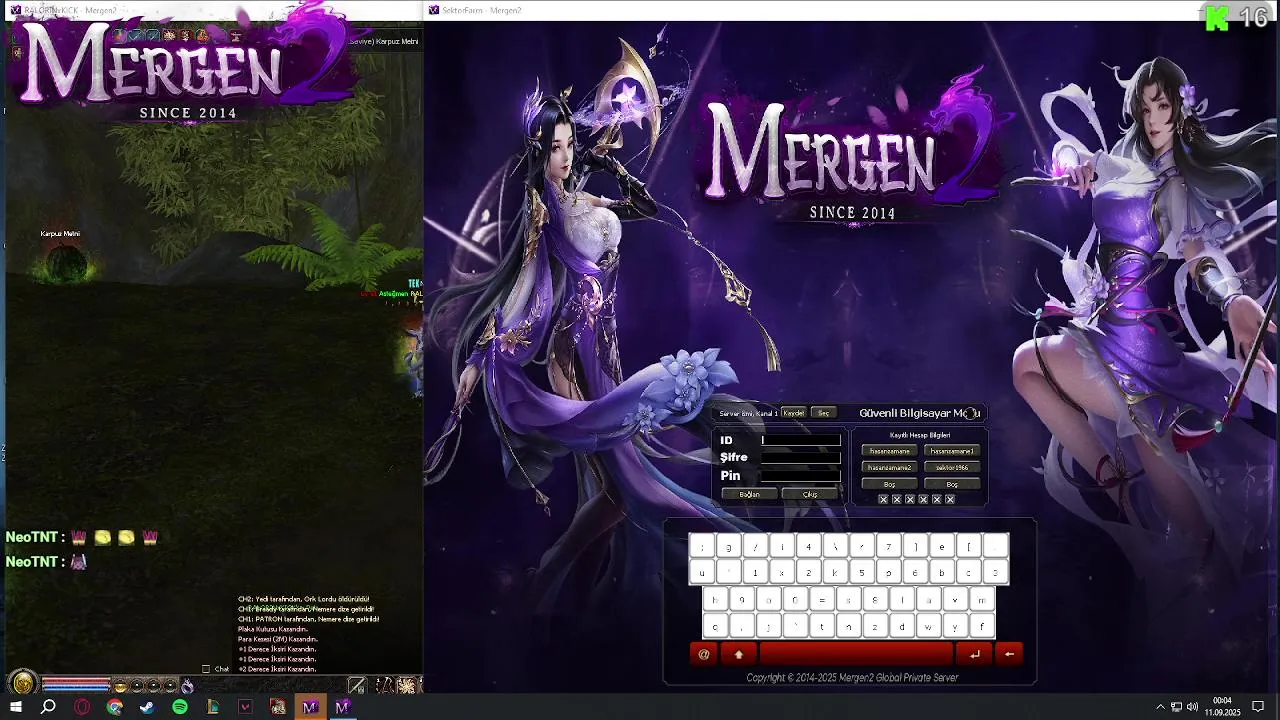
Task: Click the 'g' key on virtual keyboard
Action: (729, 546)
